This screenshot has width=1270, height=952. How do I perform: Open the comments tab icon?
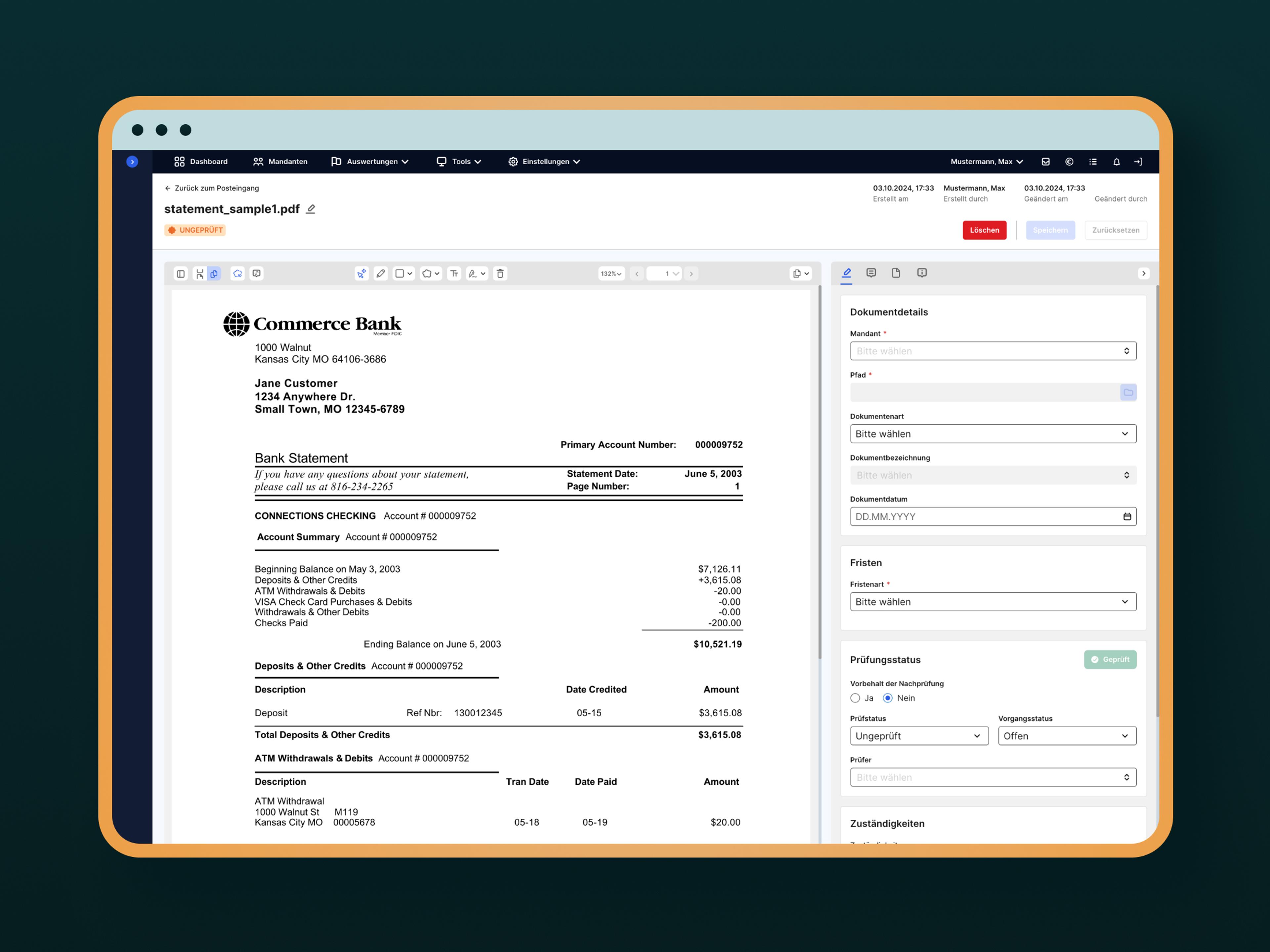[871, 273]
